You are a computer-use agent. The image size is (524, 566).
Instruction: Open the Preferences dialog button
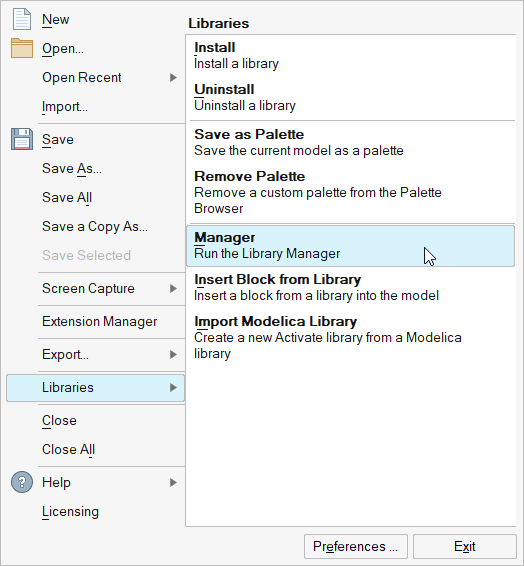pyautogui.click(x=356, y=547)
